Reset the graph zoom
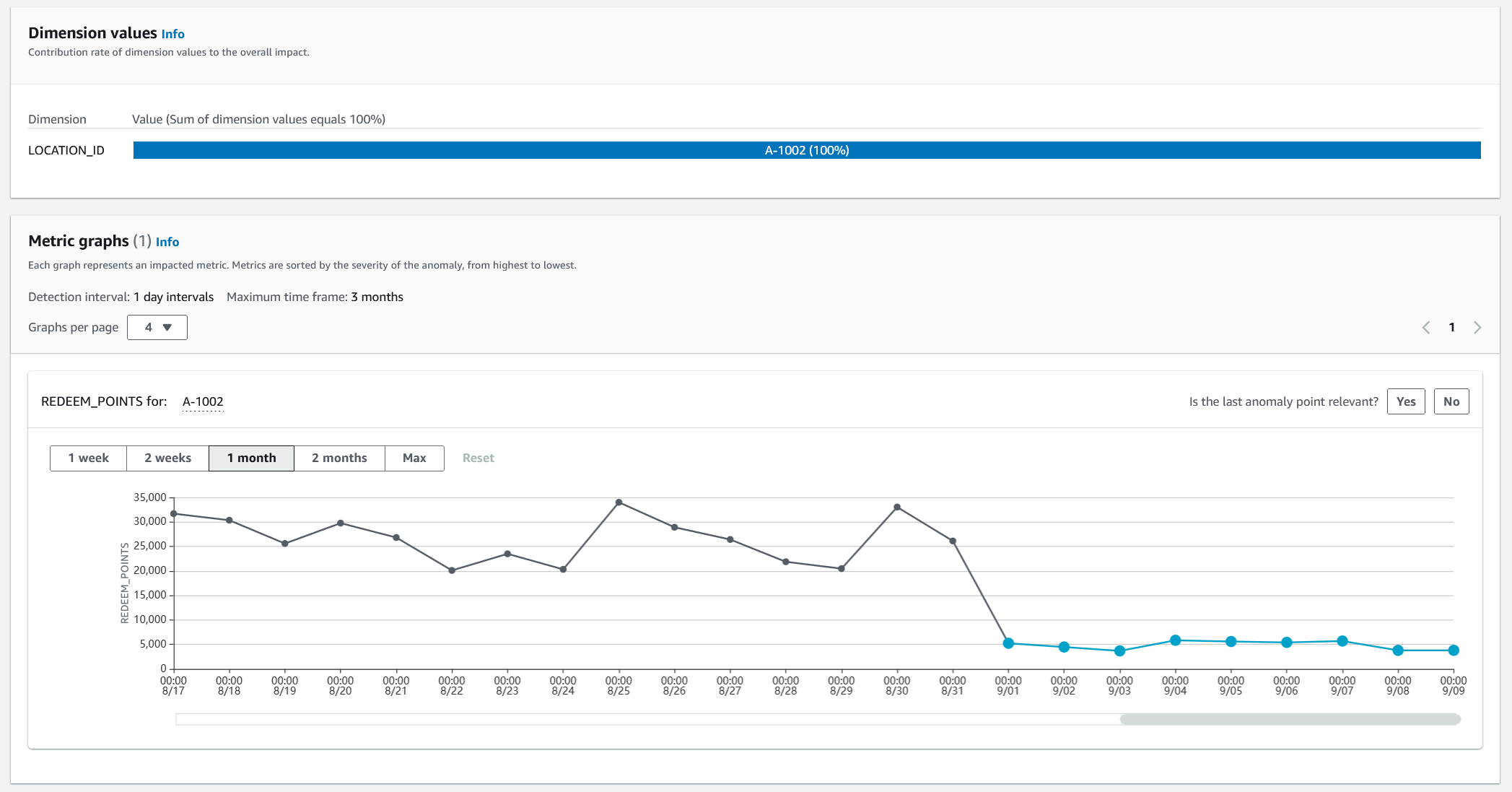 (478, 458)
